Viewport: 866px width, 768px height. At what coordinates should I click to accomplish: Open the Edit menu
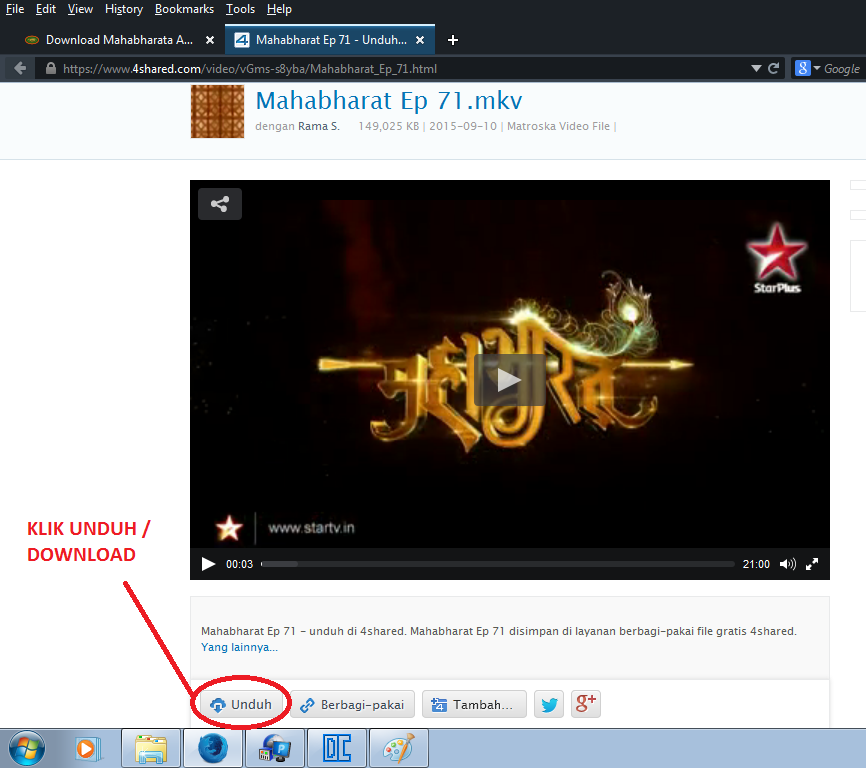tap(46, 9)
